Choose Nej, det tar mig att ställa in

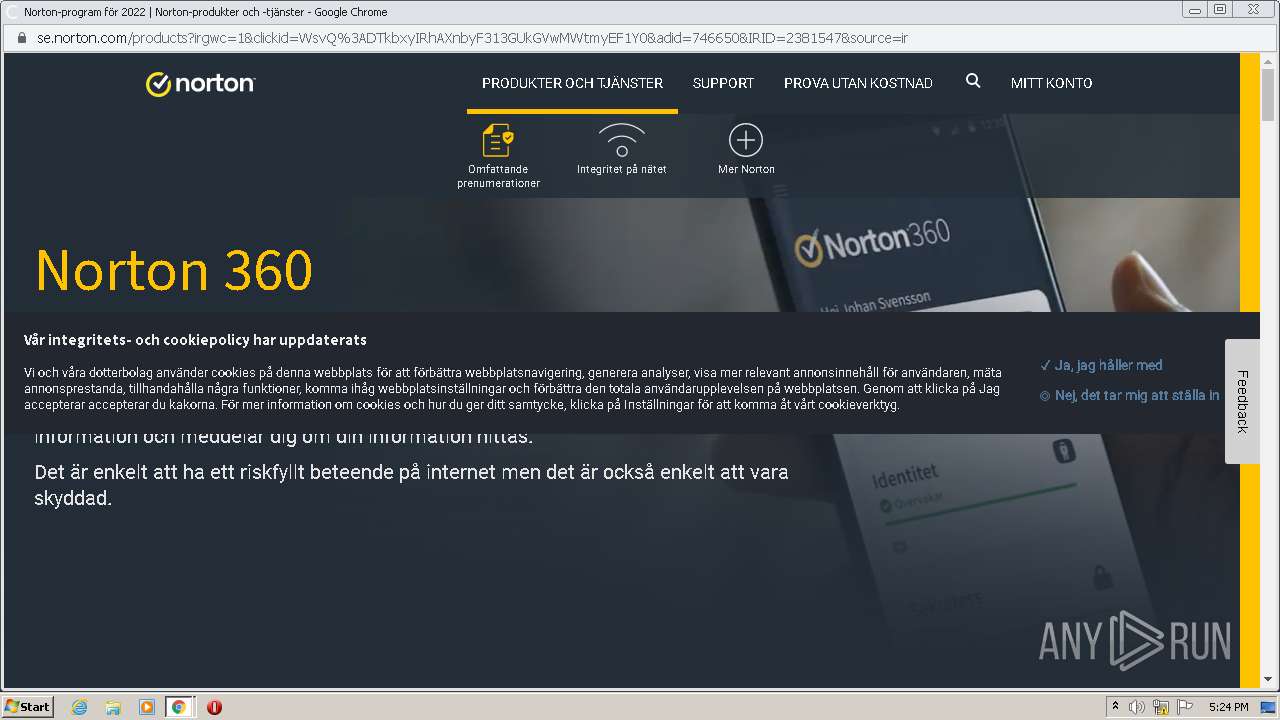(x=1130, y=395)
